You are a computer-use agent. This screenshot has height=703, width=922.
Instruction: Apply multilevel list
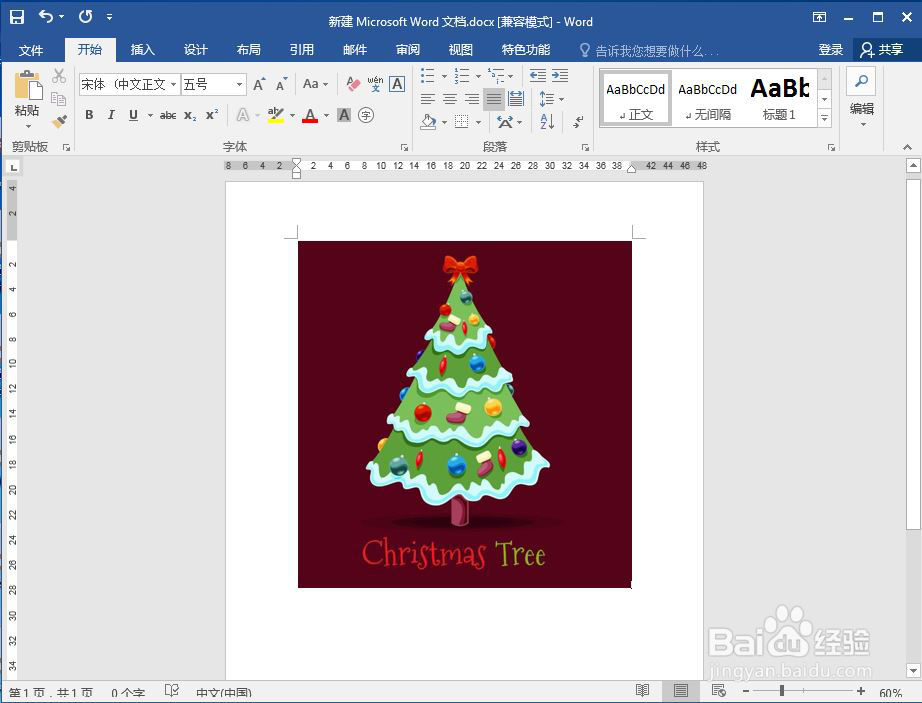(496, 75)
